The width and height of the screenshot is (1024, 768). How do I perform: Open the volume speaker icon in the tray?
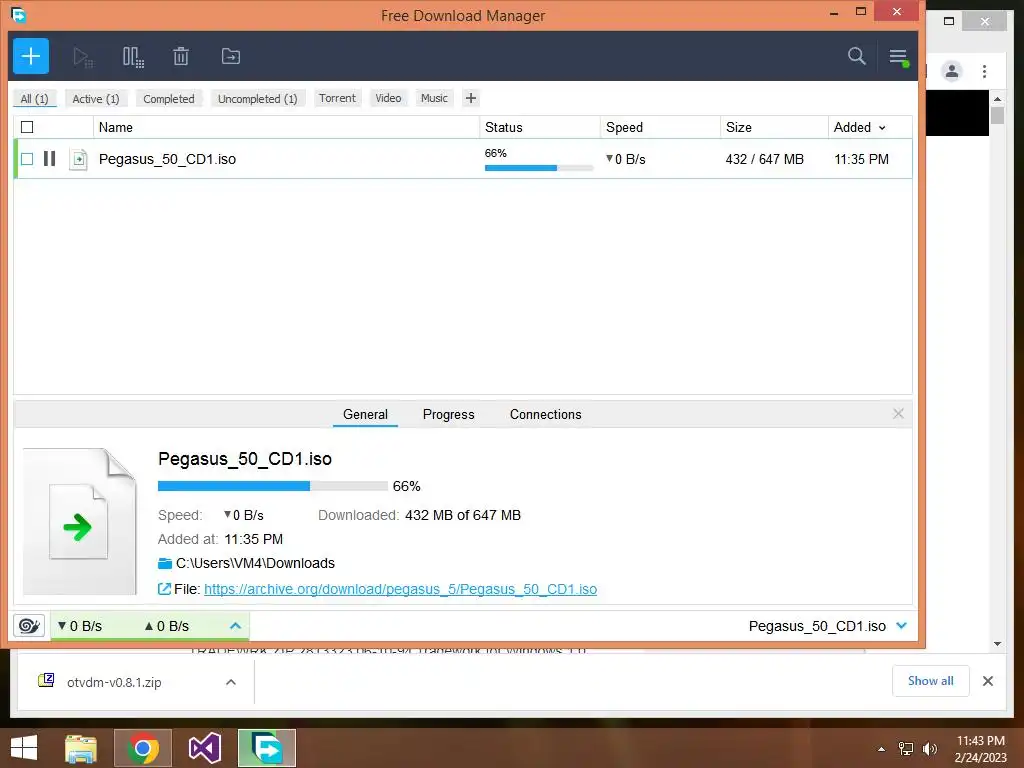(929, 749)
